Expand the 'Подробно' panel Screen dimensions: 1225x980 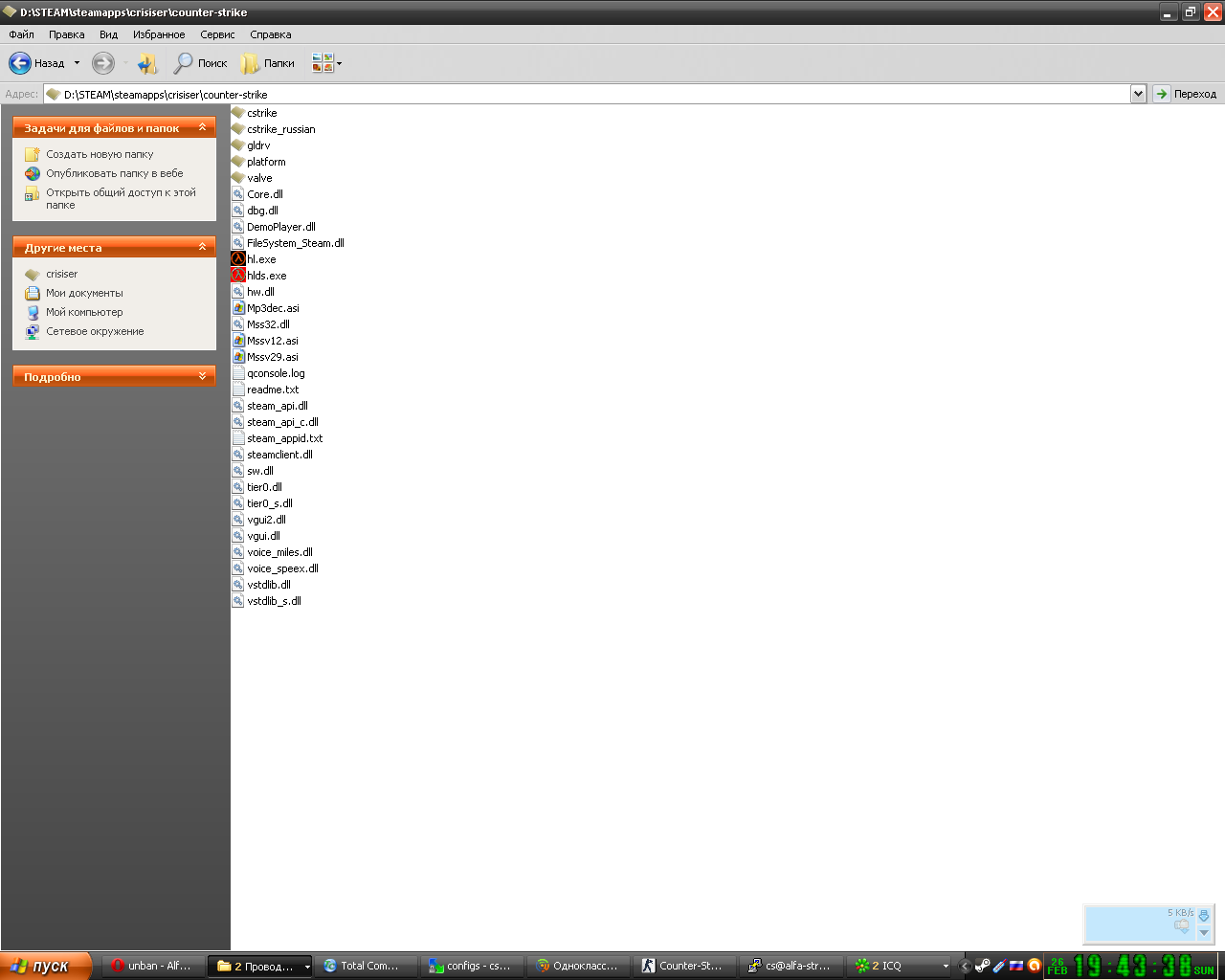coord(202,376)
